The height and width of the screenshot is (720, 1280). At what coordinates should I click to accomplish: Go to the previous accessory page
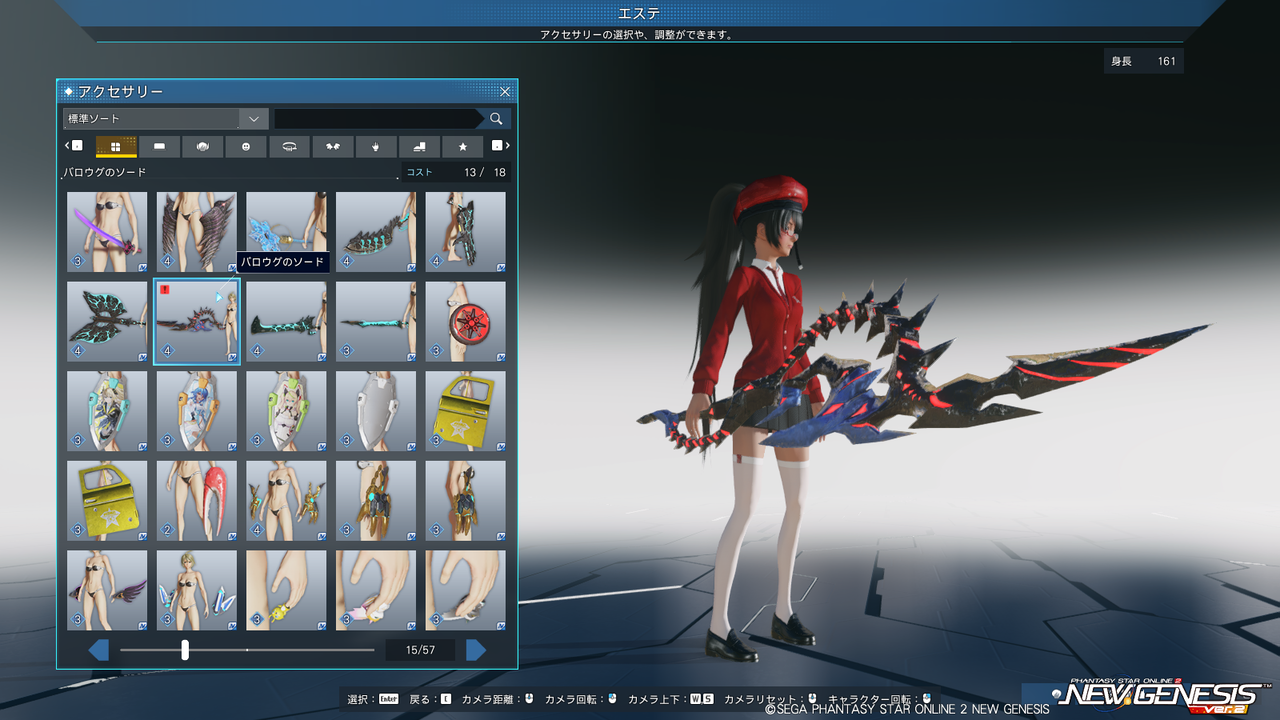point(99,650)
